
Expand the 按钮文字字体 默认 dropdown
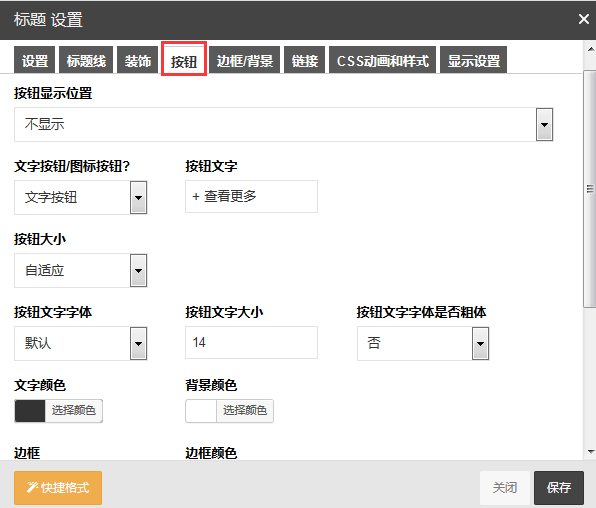pyautogui.click(x=81, y=343)
